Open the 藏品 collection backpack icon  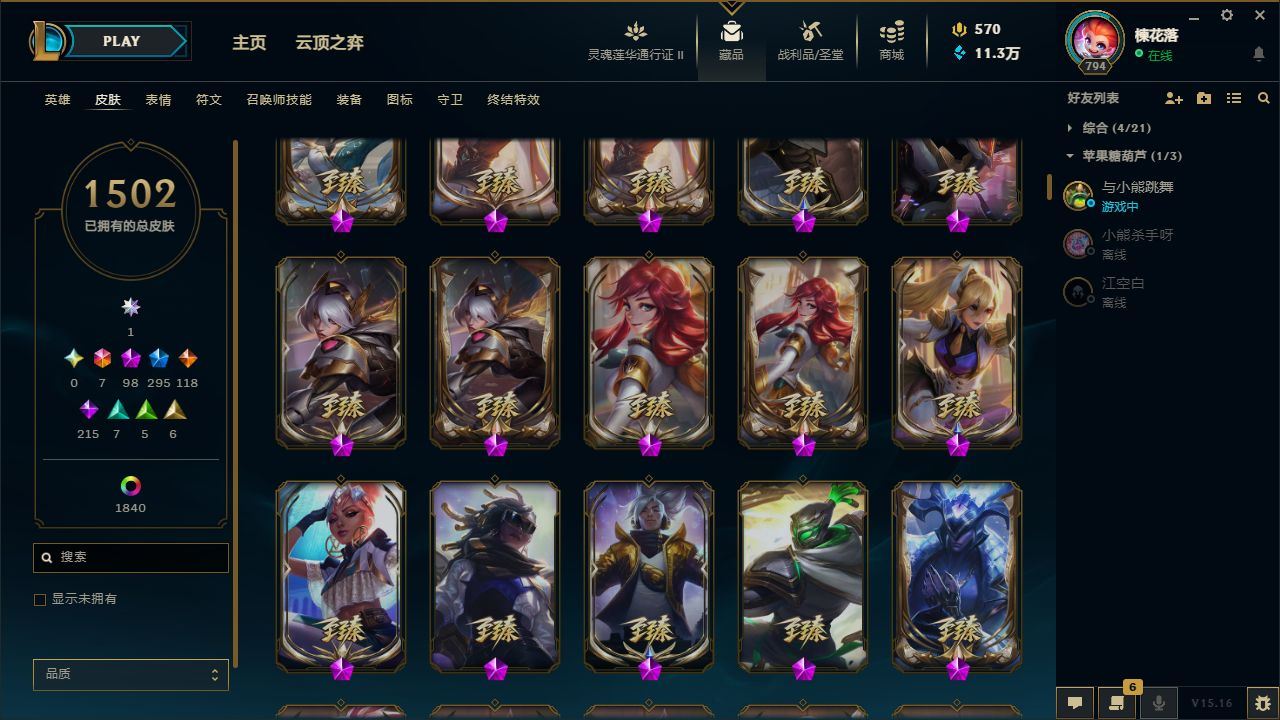coord(731,32)
